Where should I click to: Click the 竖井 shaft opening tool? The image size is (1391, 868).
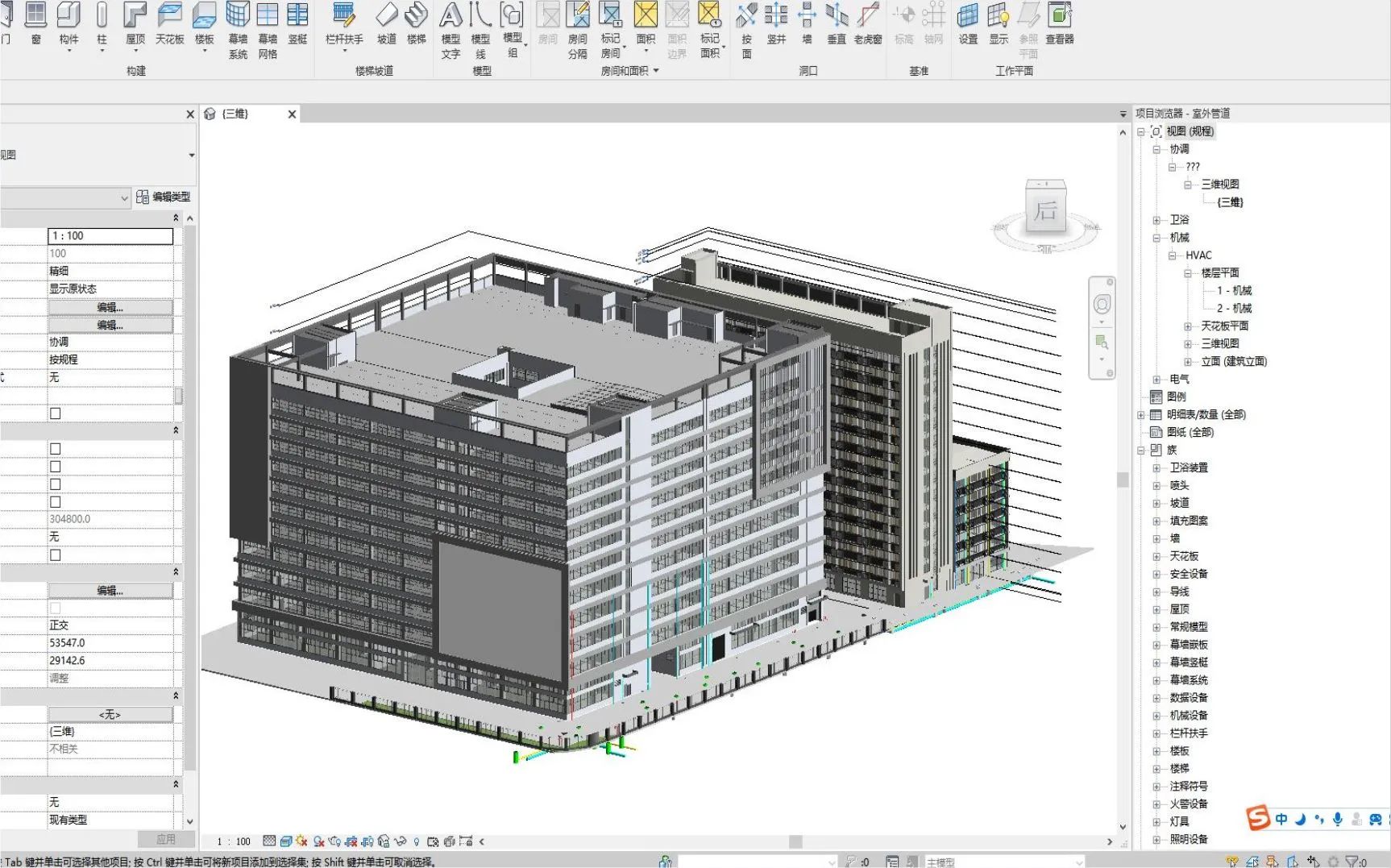[x=776, y=24]
